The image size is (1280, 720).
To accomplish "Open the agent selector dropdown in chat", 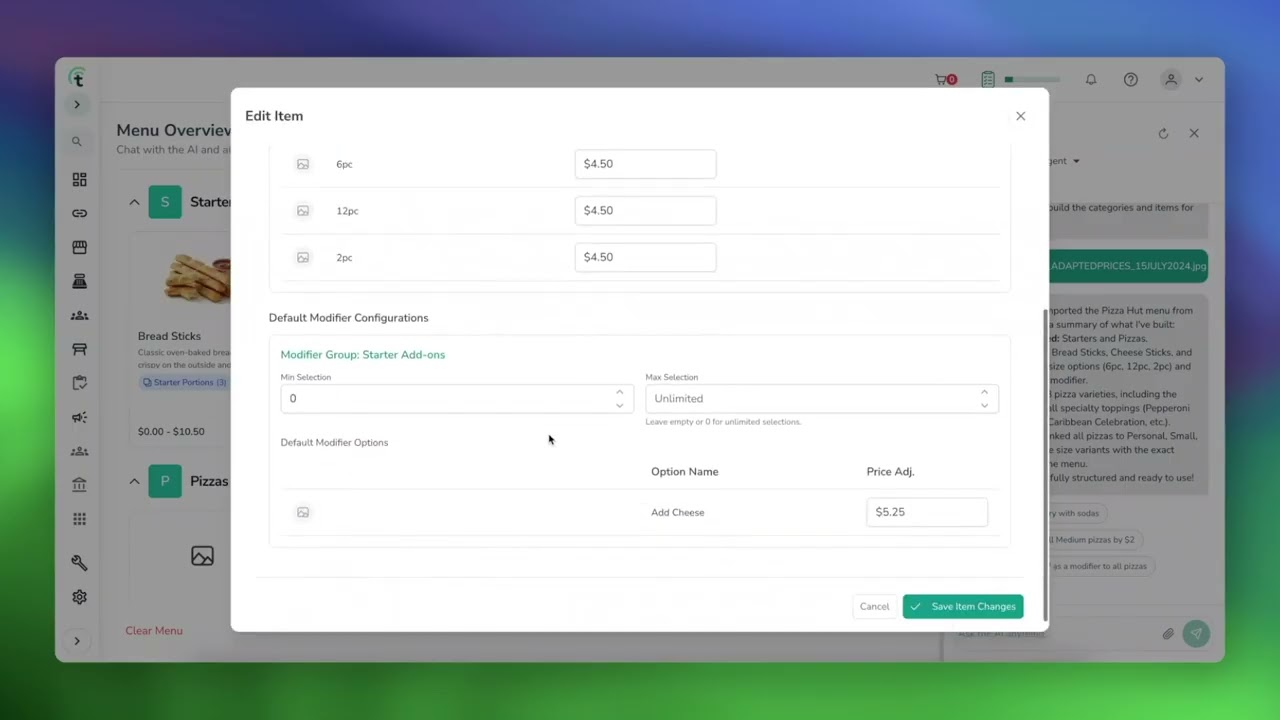I will [1066, 161].
